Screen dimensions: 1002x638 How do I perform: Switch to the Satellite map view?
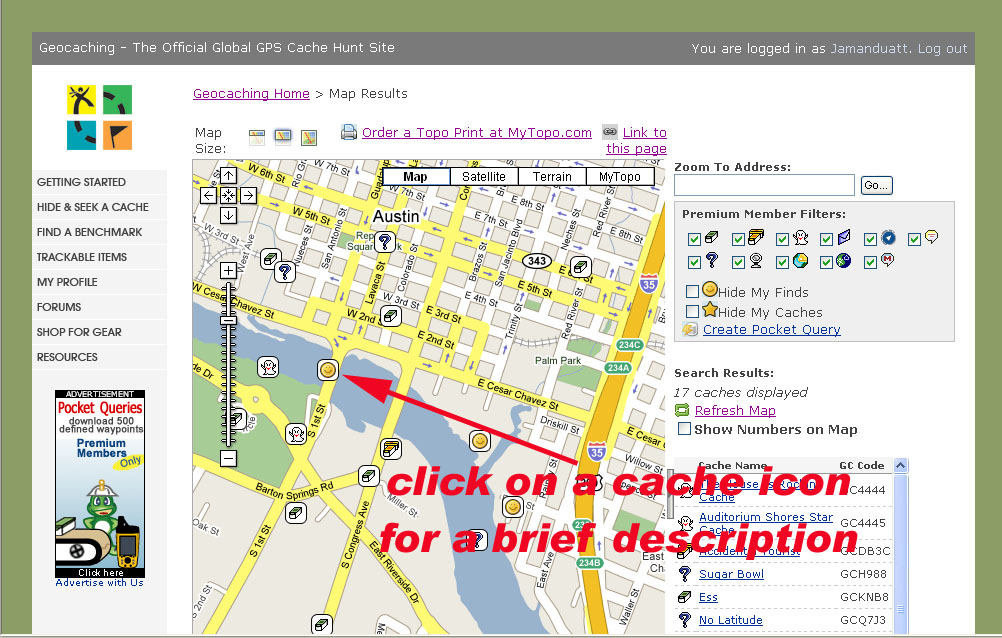[x=484, y=176]
